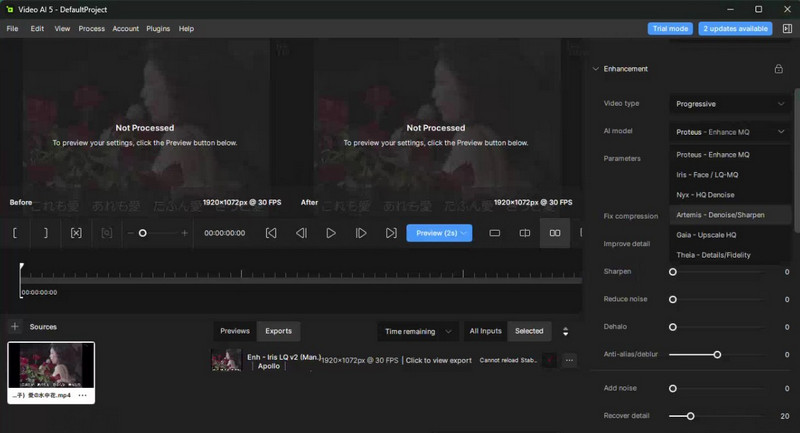This screenshot has width=800, height=433.
Task: Set trim end with right bracket icon
Action: 45,233
